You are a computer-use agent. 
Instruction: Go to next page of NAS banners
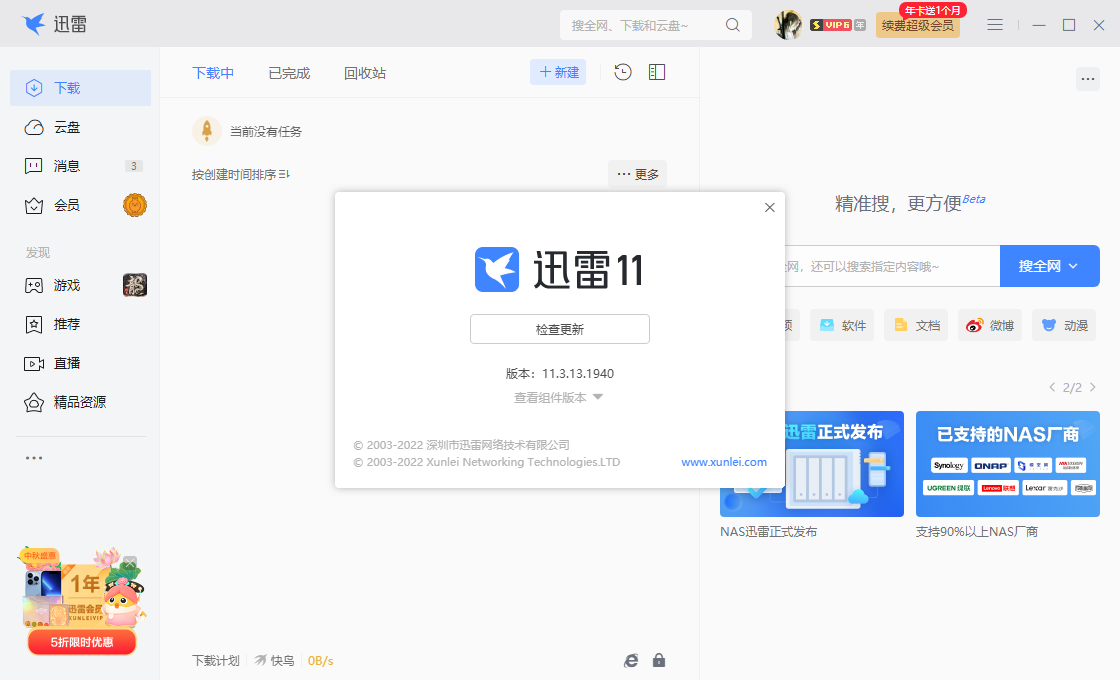pyautogui.click(x=1092, y=387)
